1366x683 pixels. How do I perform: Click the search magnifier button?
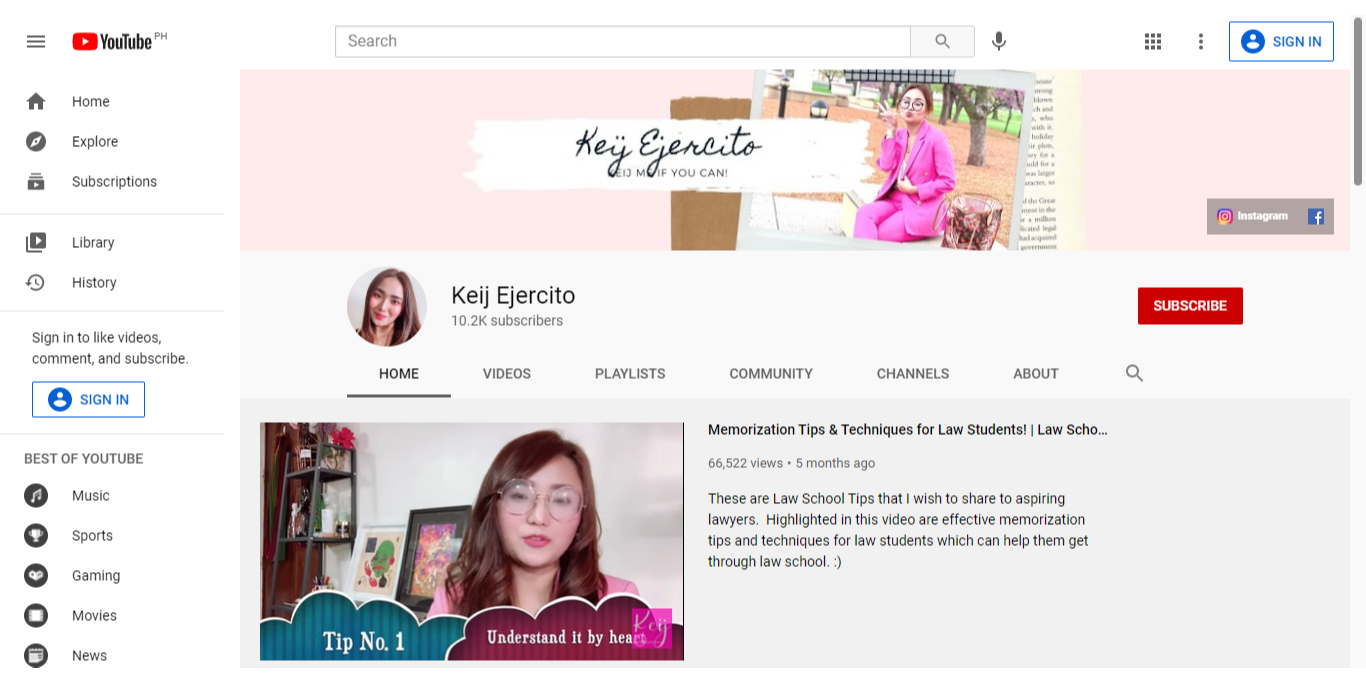942,41
